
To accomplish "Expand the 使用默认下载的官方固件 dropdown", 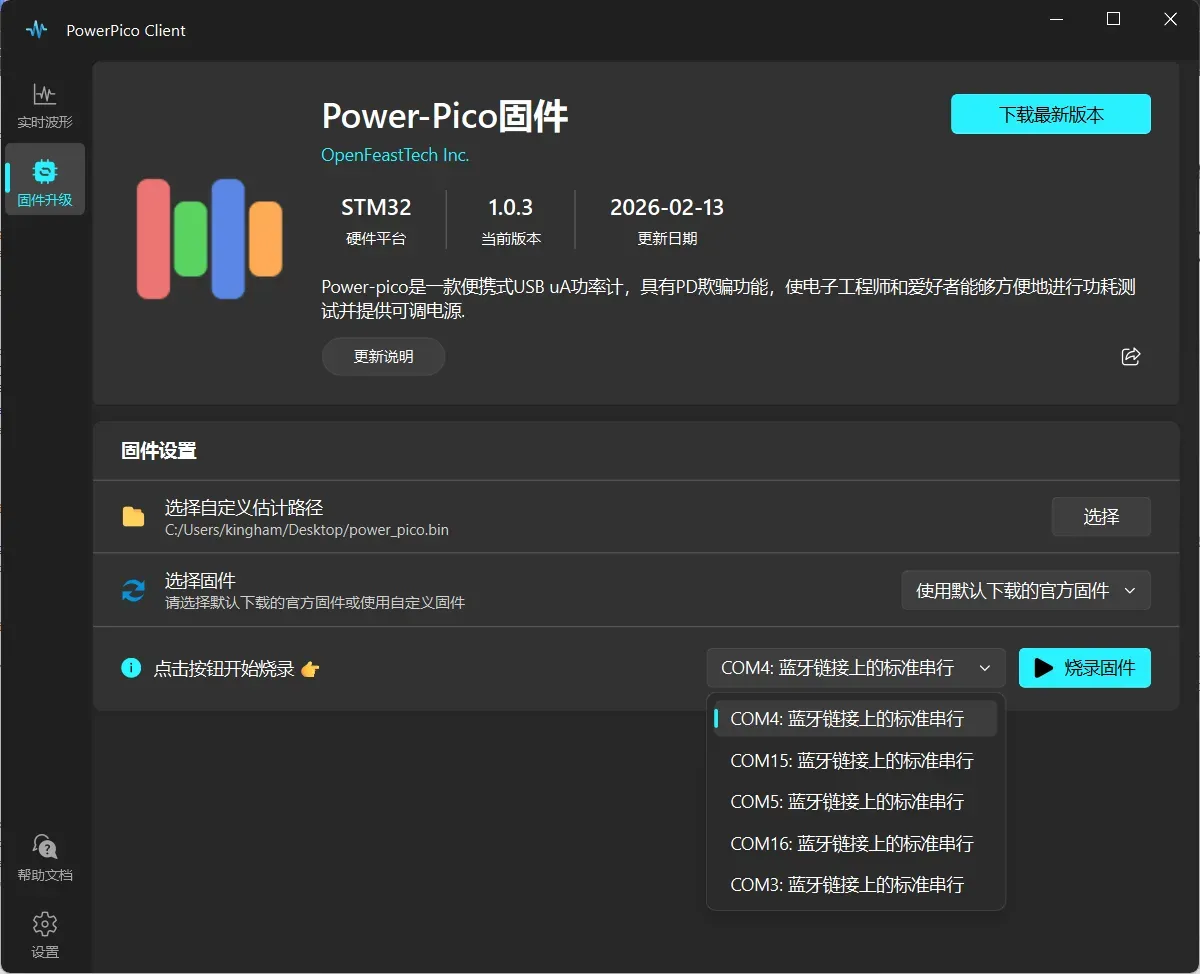I will click(1026, 591).
